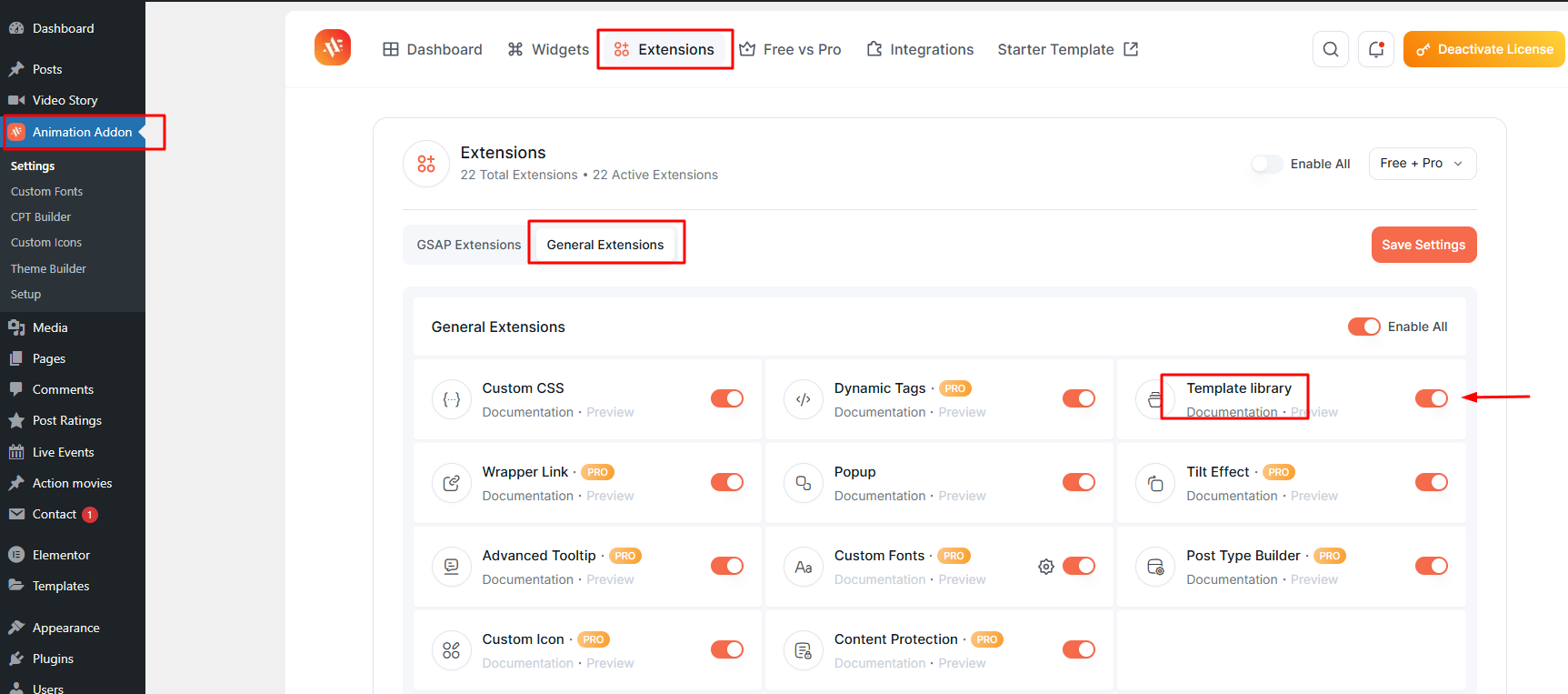Toggle the Custom Icon switch
Screen dimensions: 1568x694
[x=727, y=649]
